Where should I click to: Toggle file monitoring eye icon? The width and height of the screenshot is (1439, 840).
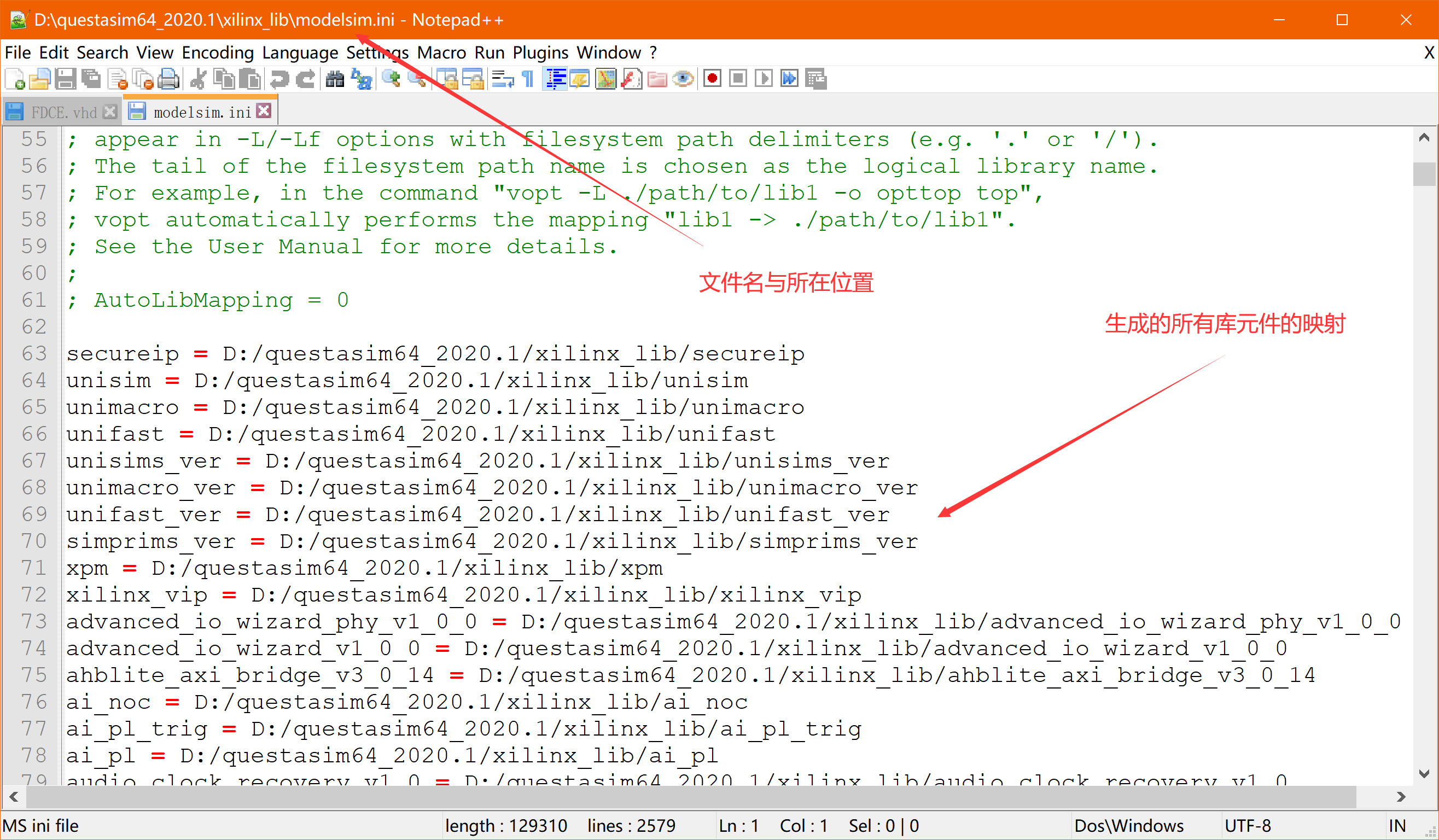(x=683, y=79)
